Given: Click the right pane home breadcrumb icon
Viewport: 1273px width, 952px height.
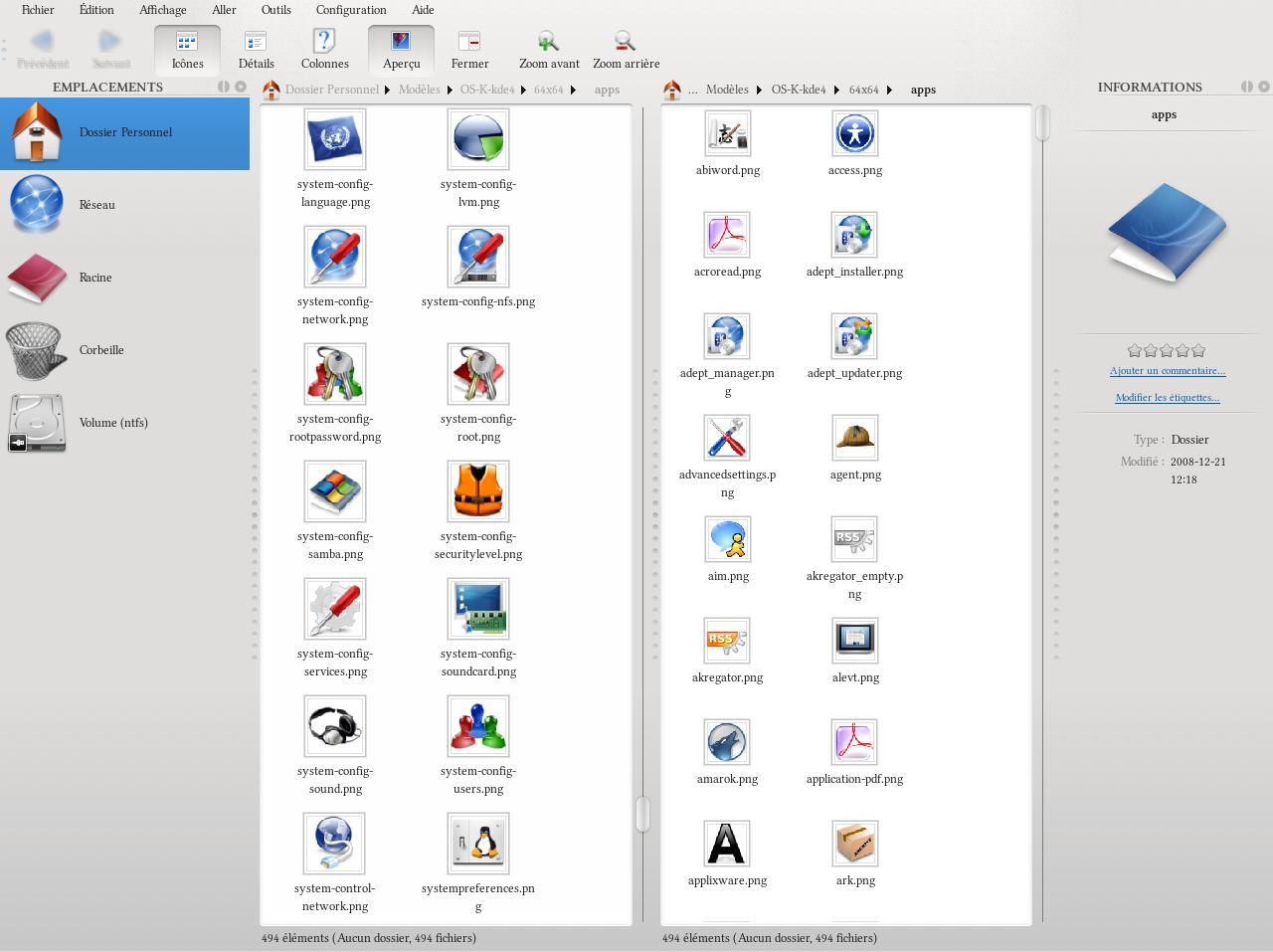Looking at the screenshot, I should point(672,90).
